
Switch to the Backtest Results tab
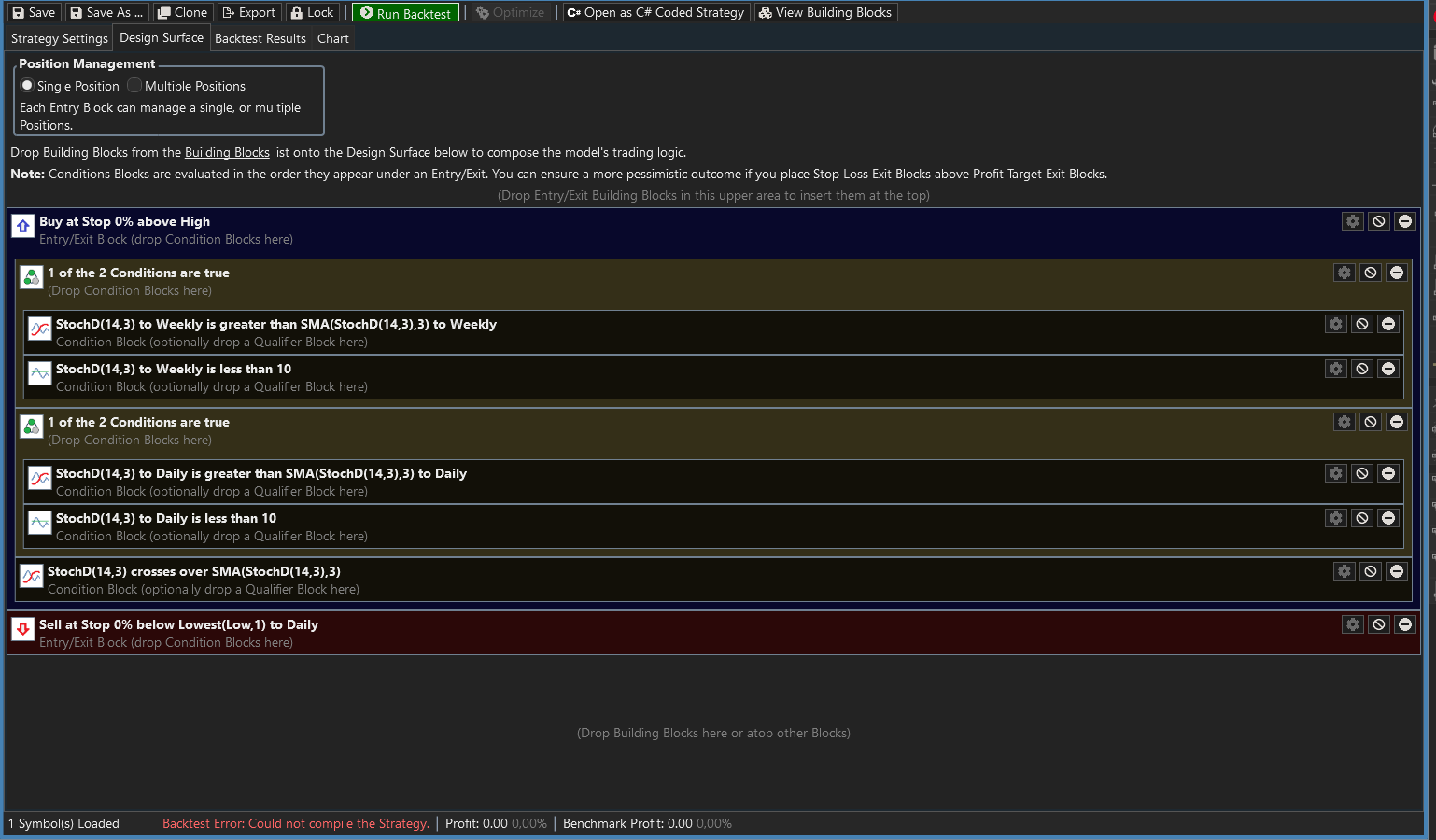pyautogui.click(x=259, y=38)
